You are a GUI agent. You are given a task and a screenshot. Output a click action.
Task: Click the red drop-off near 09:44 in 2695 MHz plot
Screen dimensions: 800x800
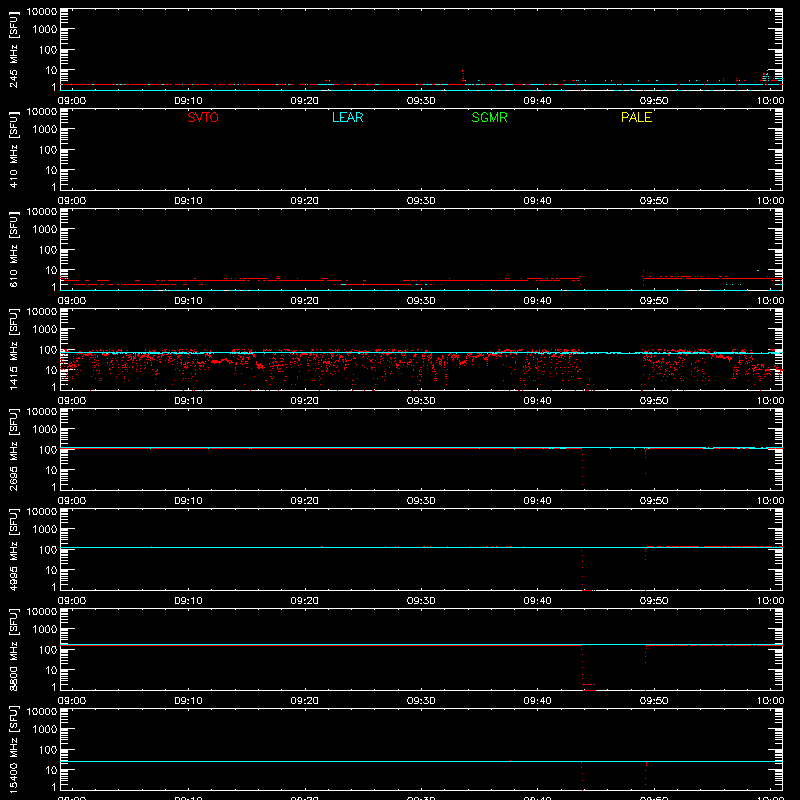pos(582,467)
